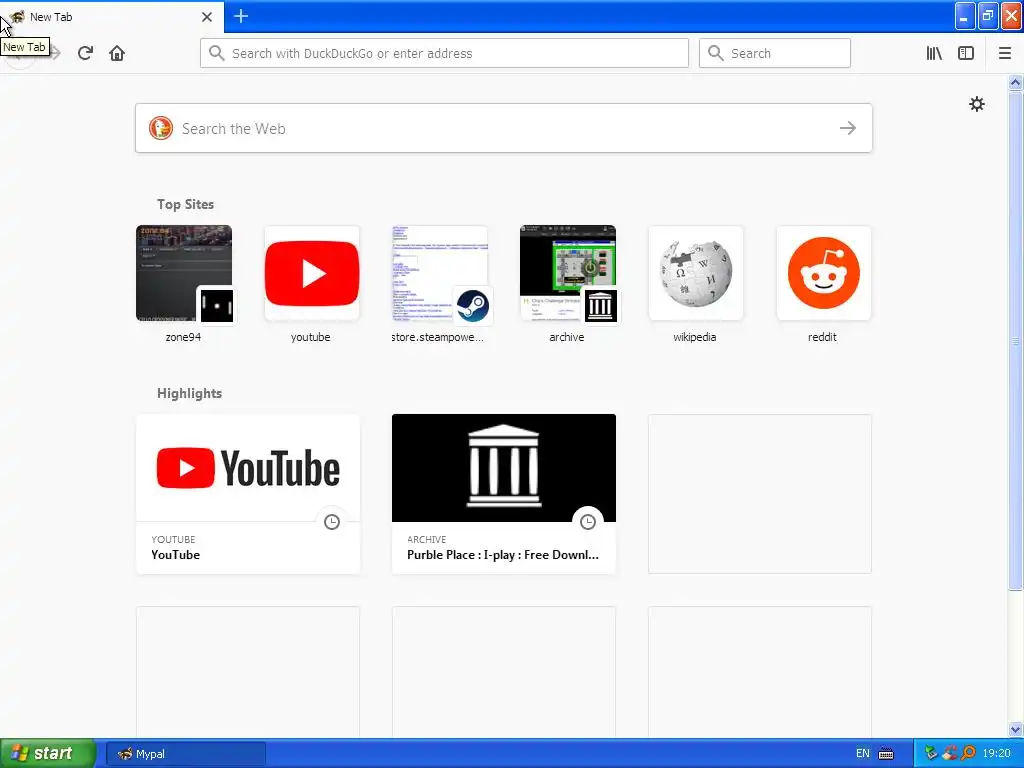This screenshot has width=1024, height=768.
Task: Click the first system tray icon
Action: coord(931,754)
